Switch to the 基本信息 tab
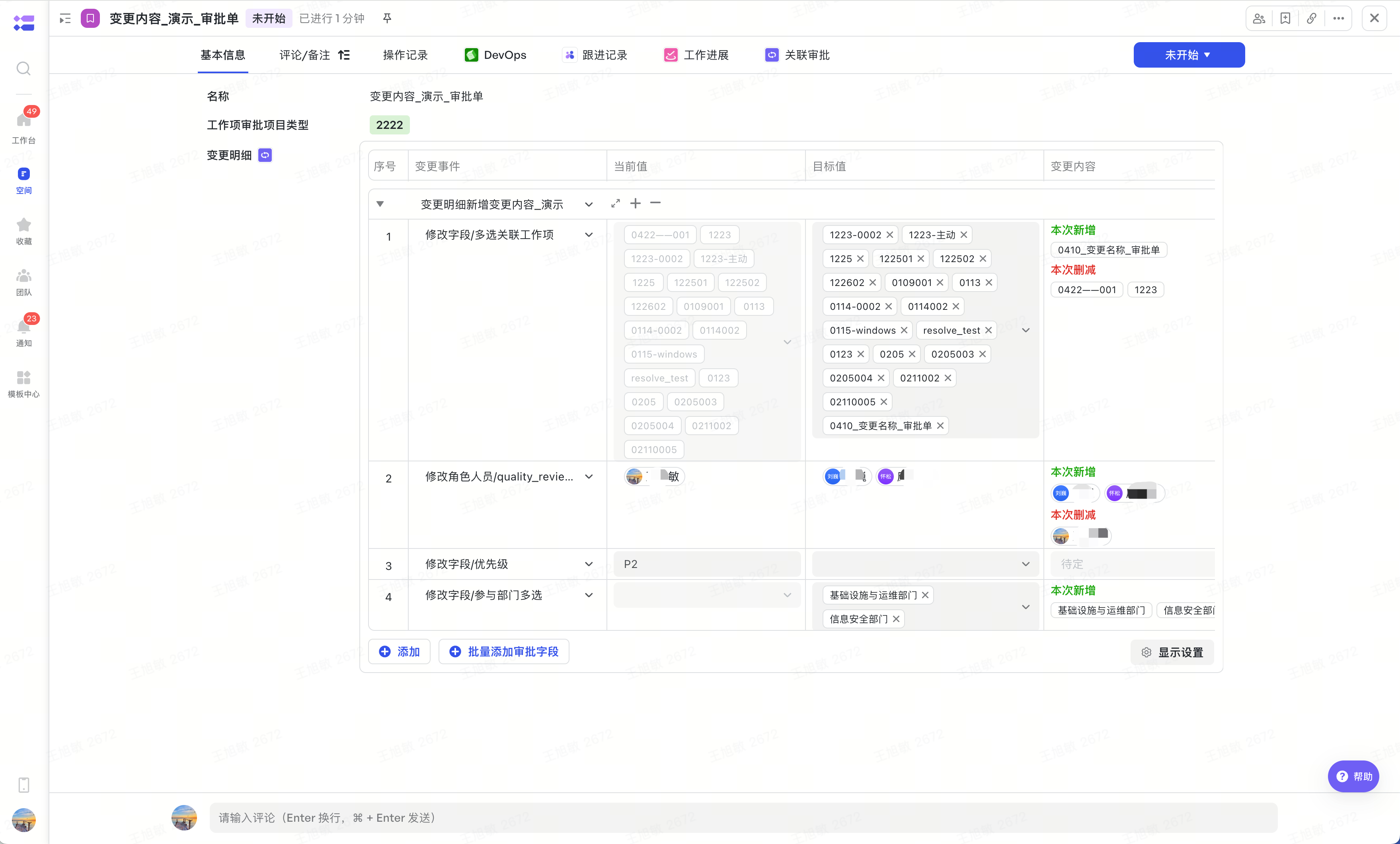Screen dimensions: 1400x844 click(x=223, y=55)
